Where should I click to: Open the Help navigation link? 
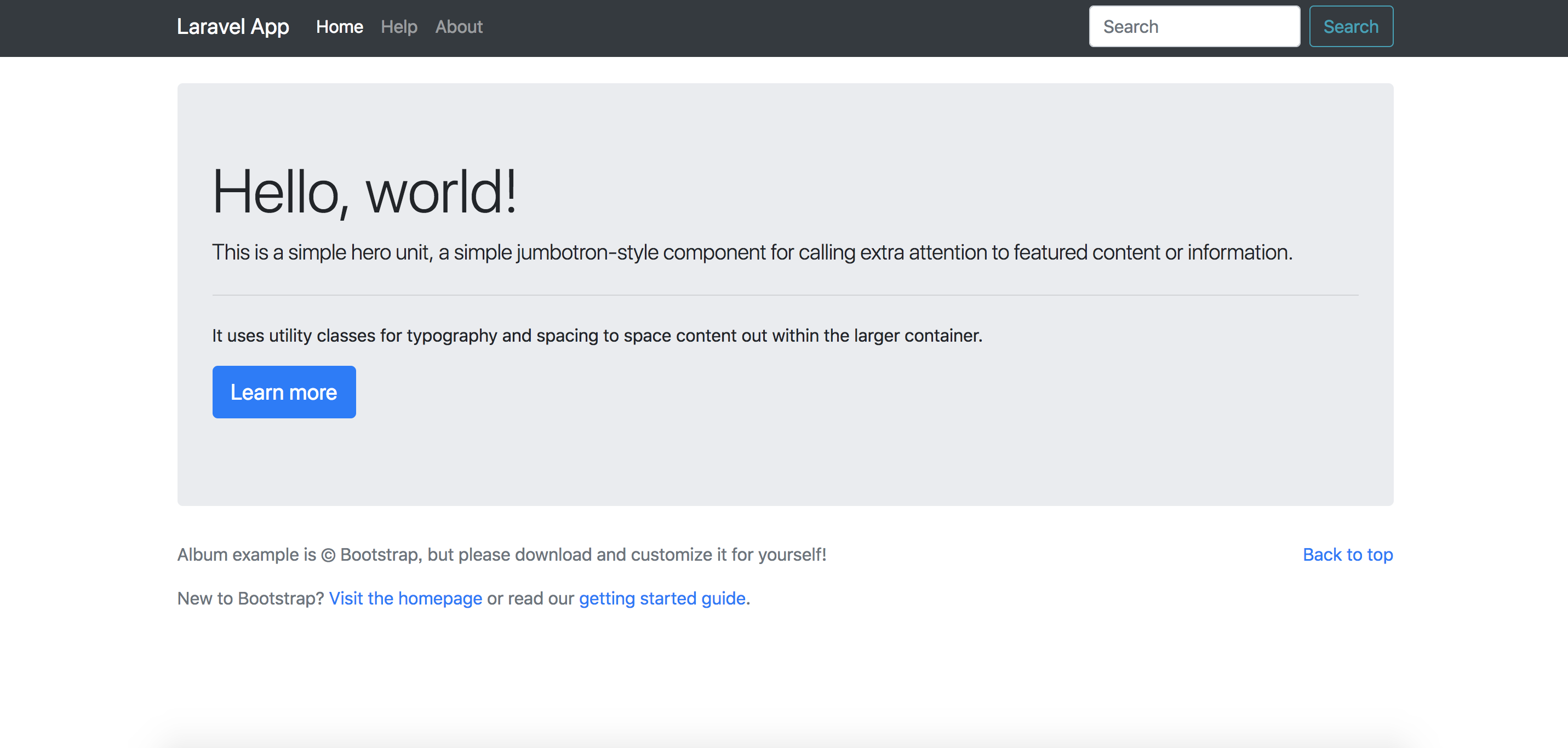399,27
